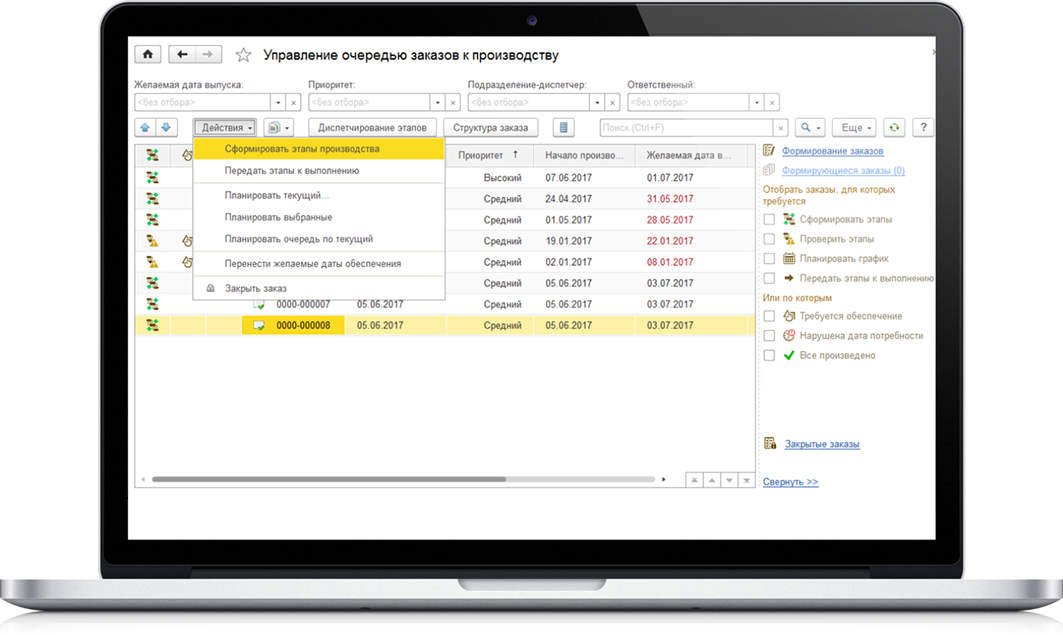Click the lock icon beside Закрыть заказ
This screenshot has height=635, width=1063.
pyautogui.click(x=210, y=288)
